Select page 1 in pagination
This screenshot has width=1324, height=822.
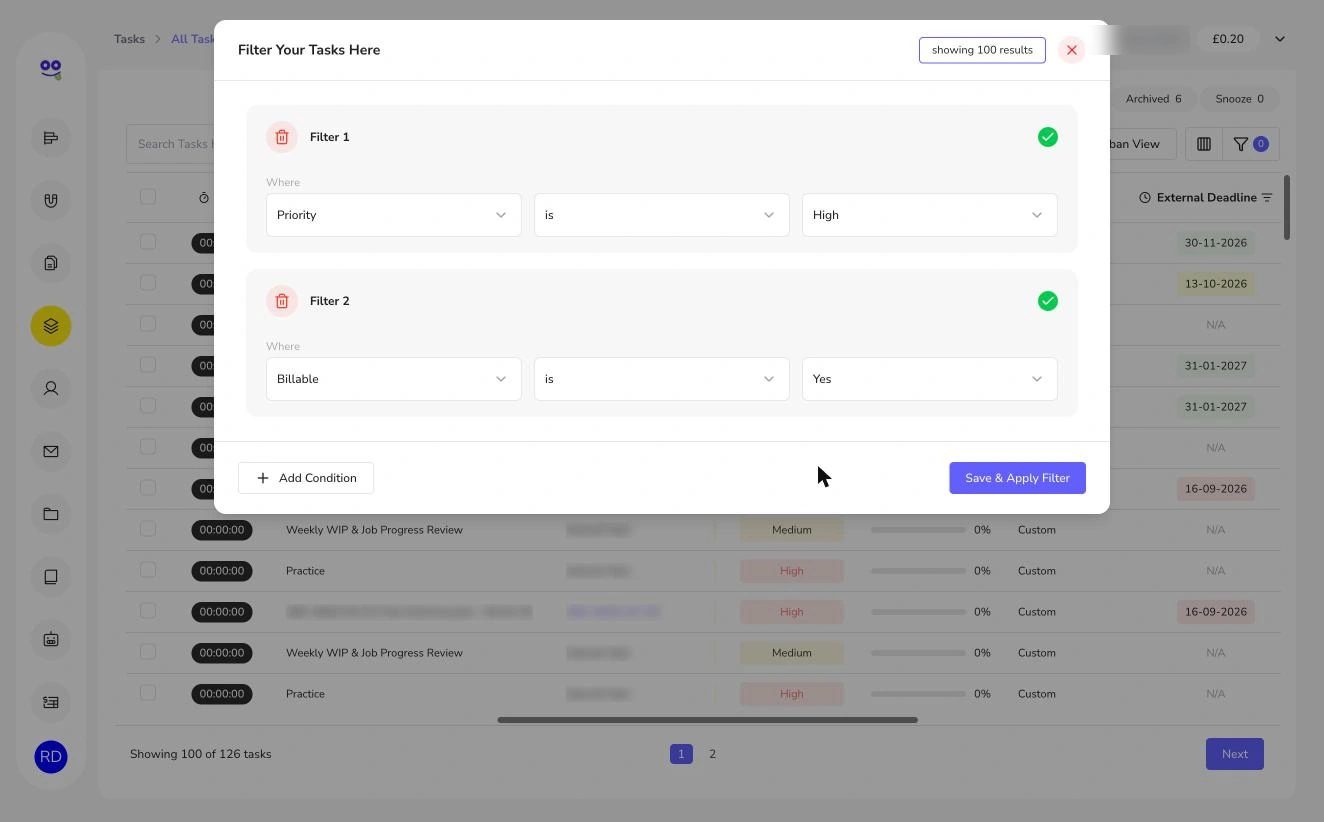(681, 754)
